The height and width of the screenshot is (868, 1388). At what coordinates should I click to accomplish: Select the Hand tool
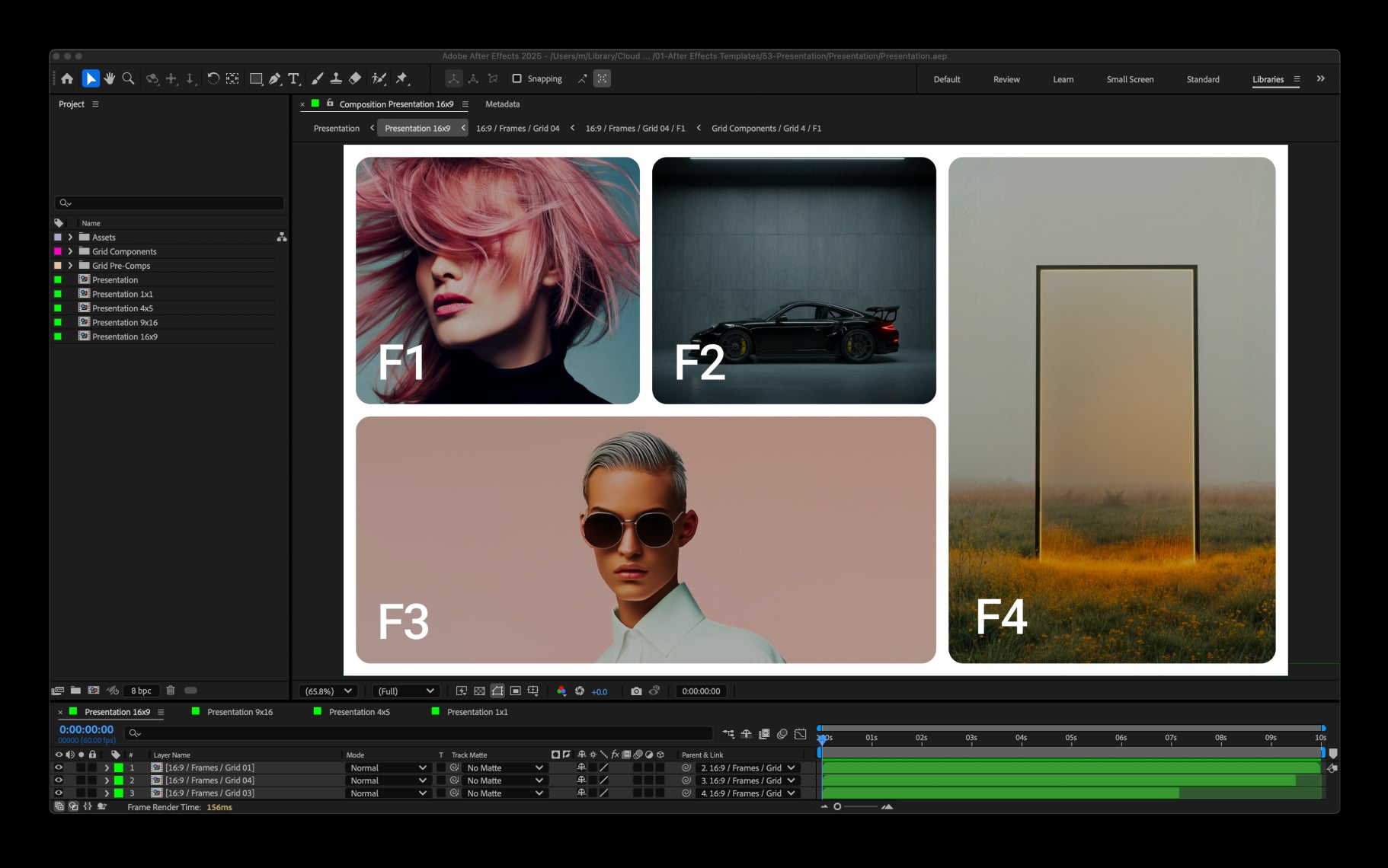(x=110, y=78)
